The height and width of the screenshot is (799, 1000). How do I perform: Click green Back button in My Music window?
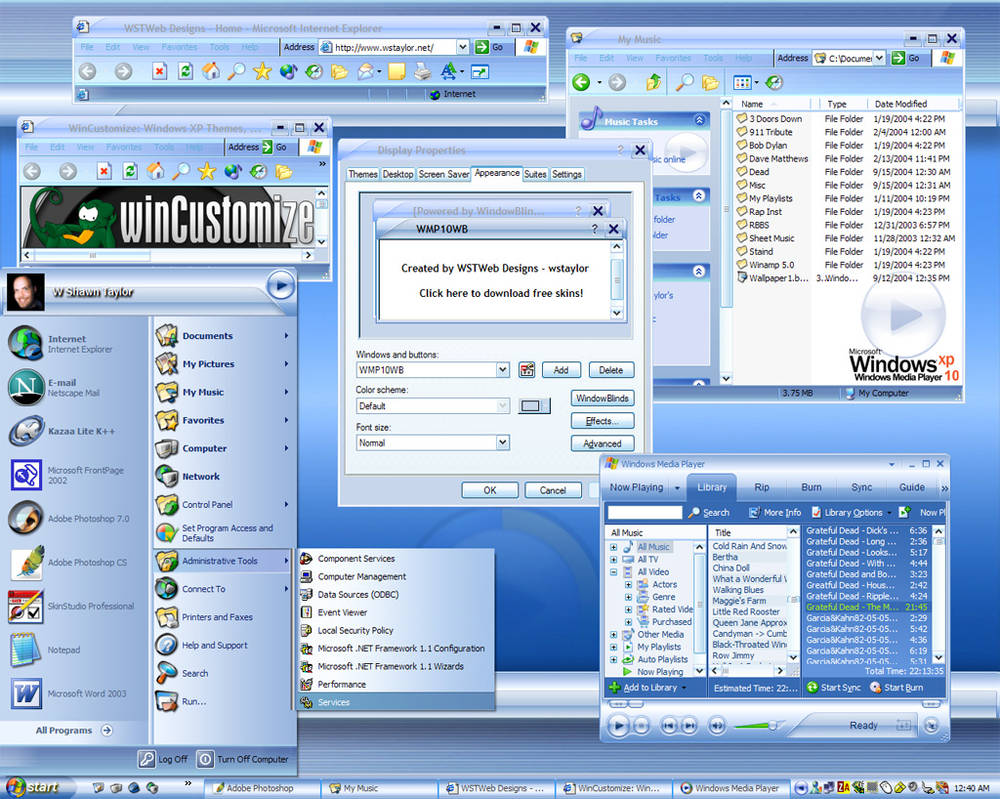point(581,82)
